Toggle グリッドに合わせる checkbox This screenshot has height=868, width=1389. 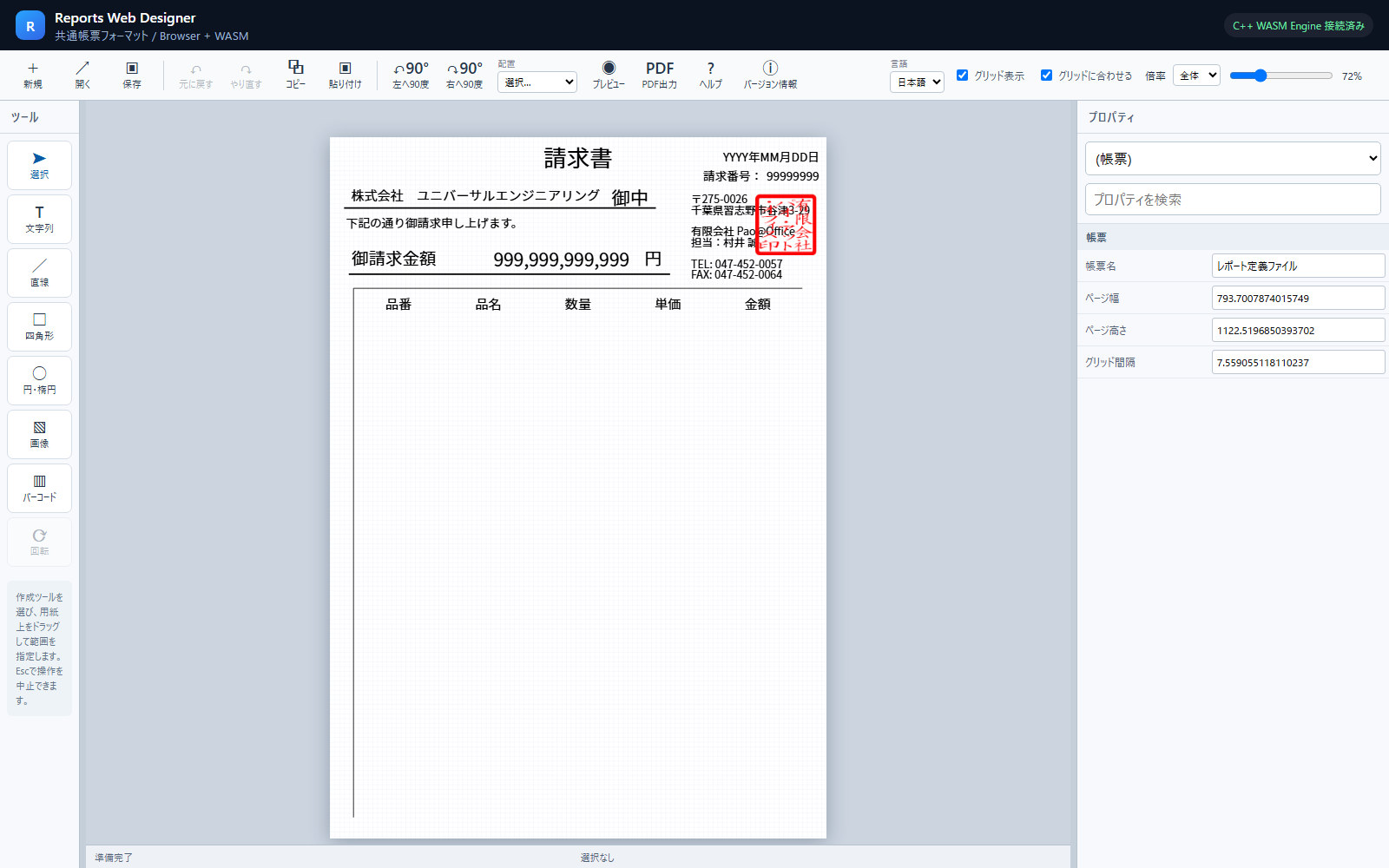1046,76
